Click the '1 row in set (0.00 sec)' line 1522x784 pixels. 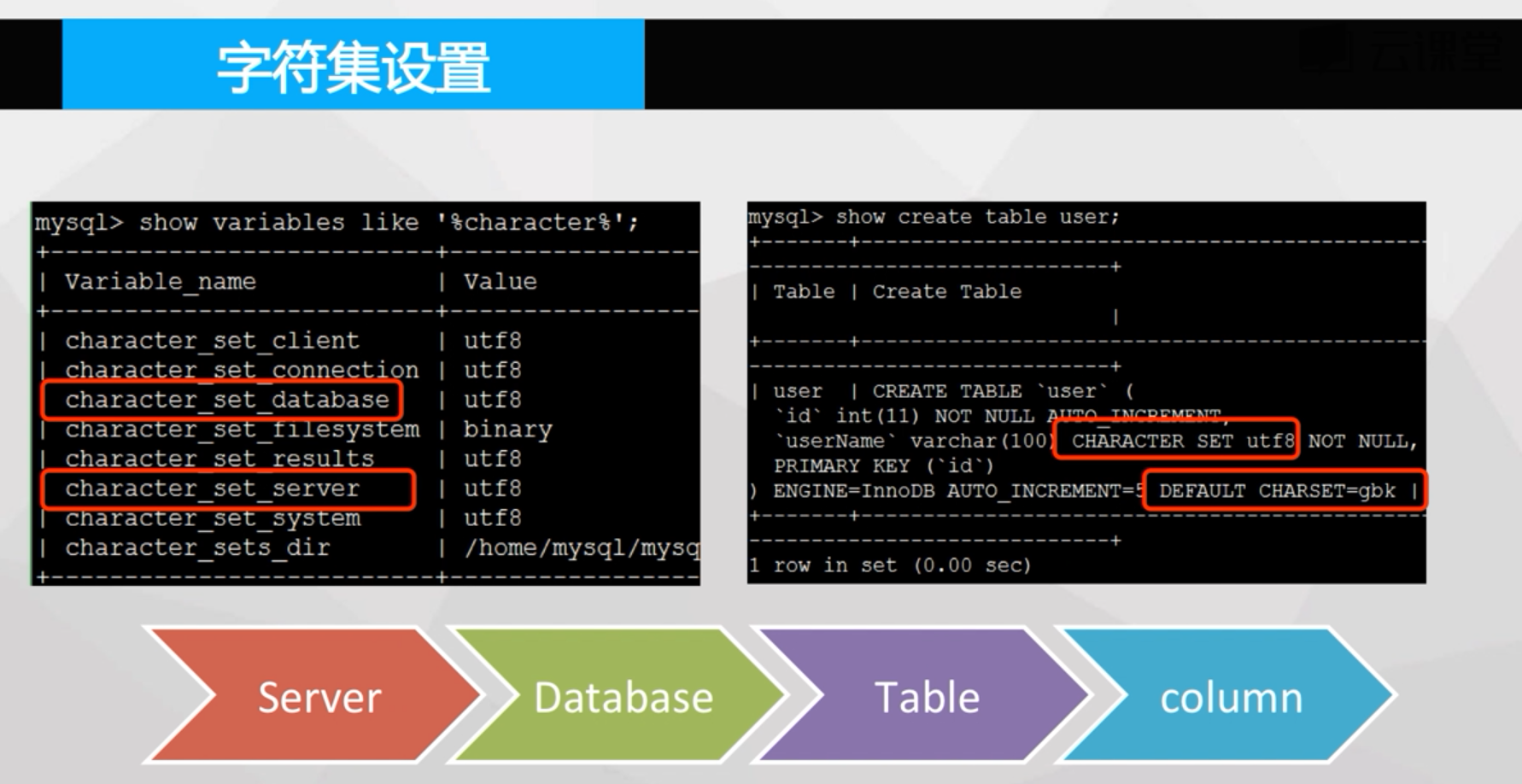coord(890,565)
